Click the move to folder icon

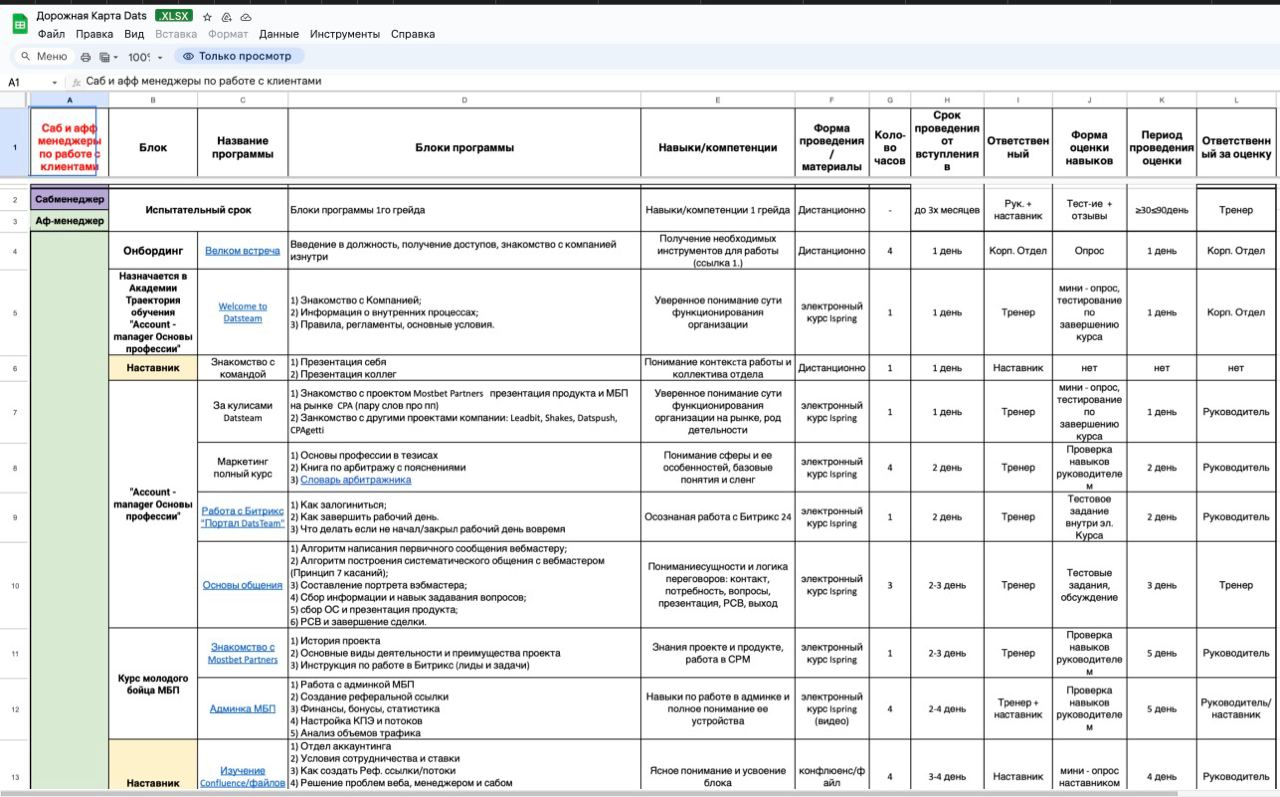pyautogui.click(x=227, y=17)
